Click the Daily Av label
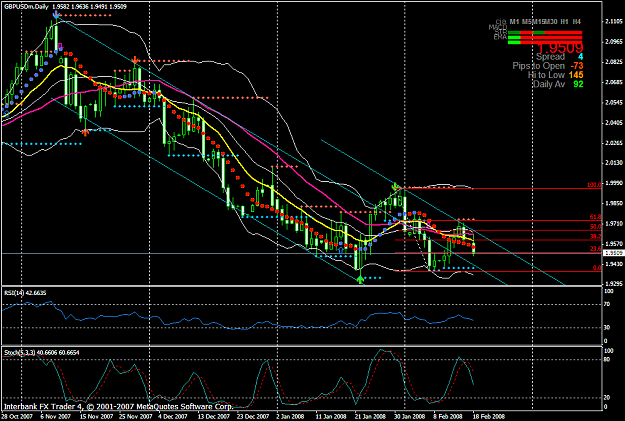 pyautogui.click(x=549, y=84)
